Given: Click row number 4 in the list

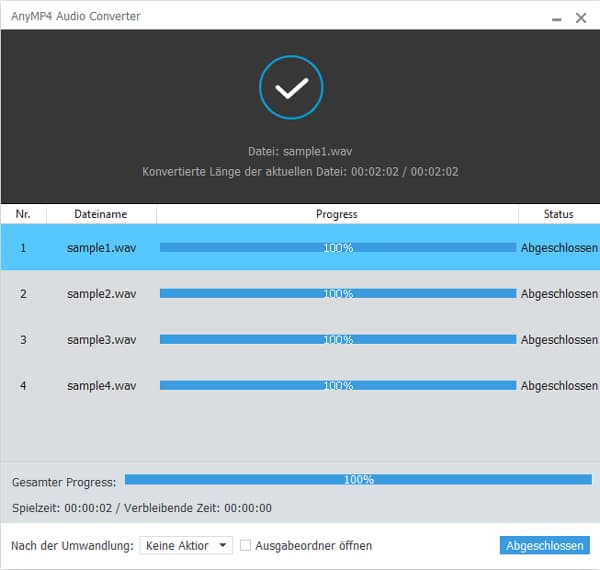Looking at the screenshot, I should tap(23, 386).
